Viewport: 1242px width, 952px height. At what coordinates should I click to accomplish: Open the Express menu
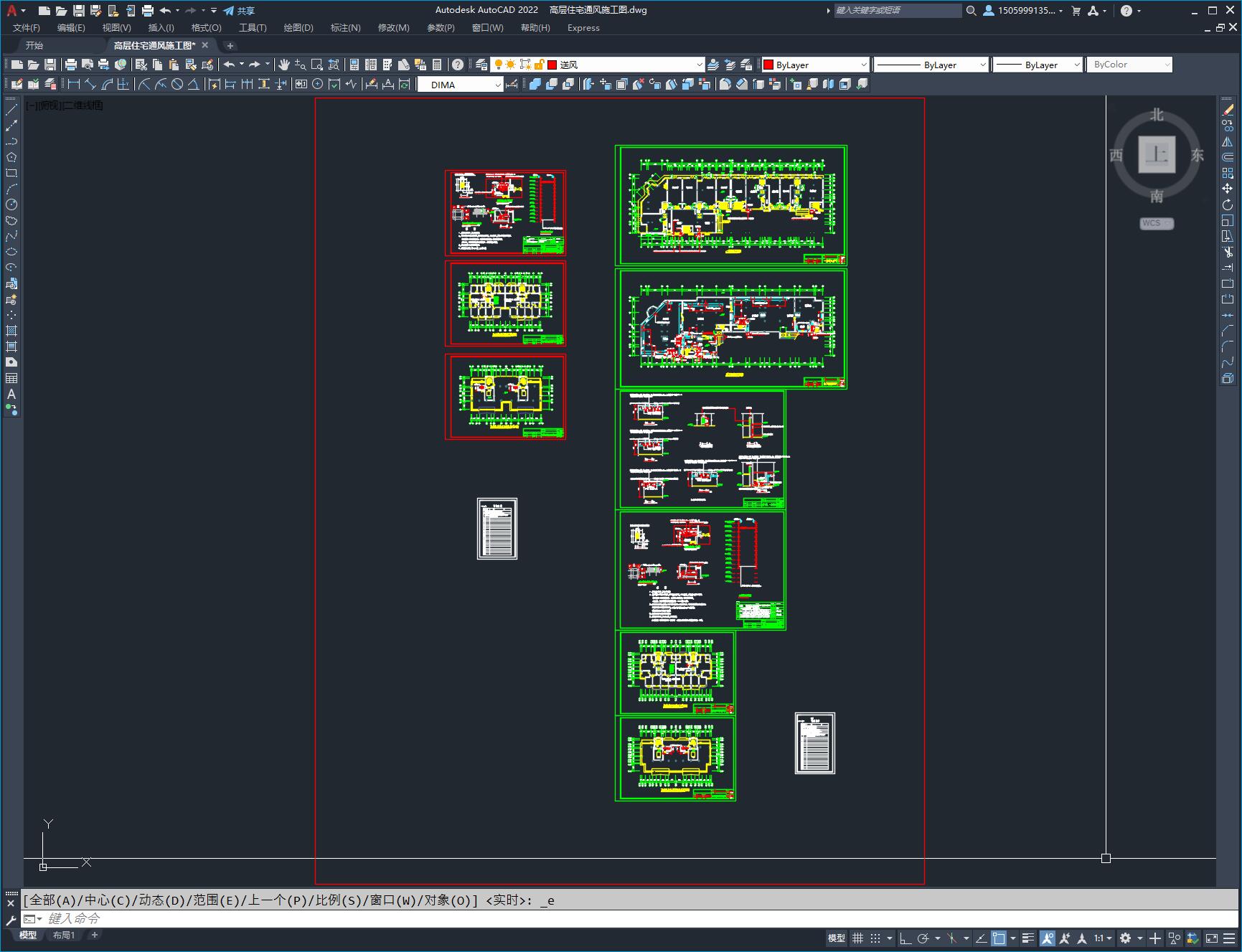[x=583, y=28]
